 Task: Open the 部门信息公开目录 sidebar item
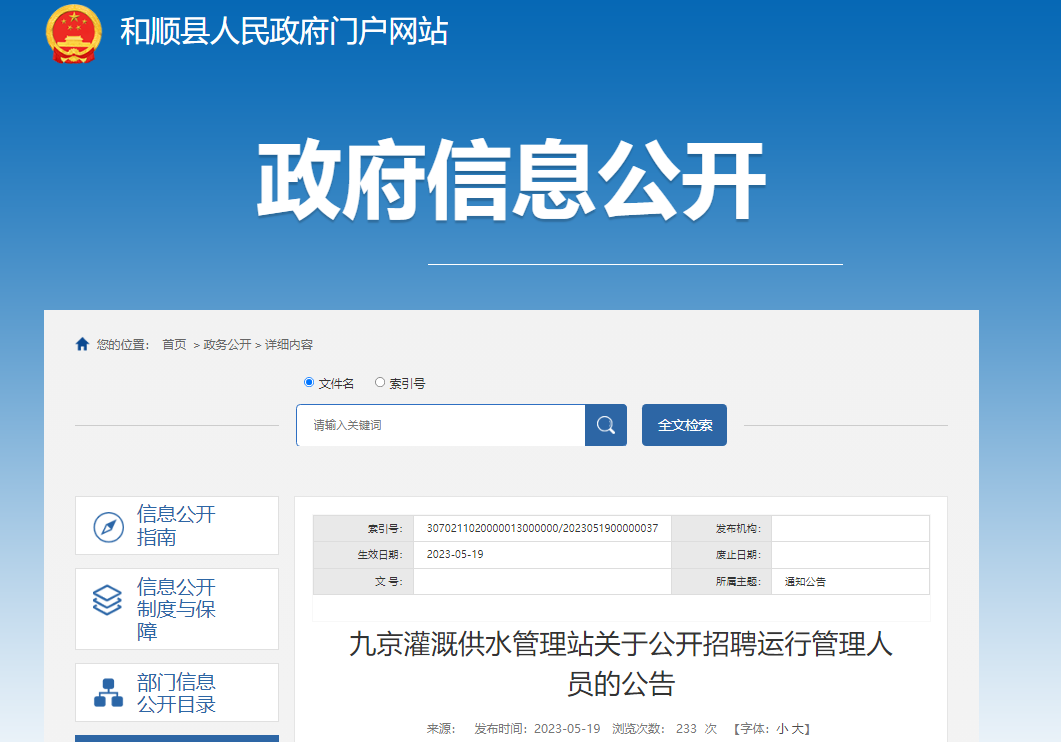[177, 693]
